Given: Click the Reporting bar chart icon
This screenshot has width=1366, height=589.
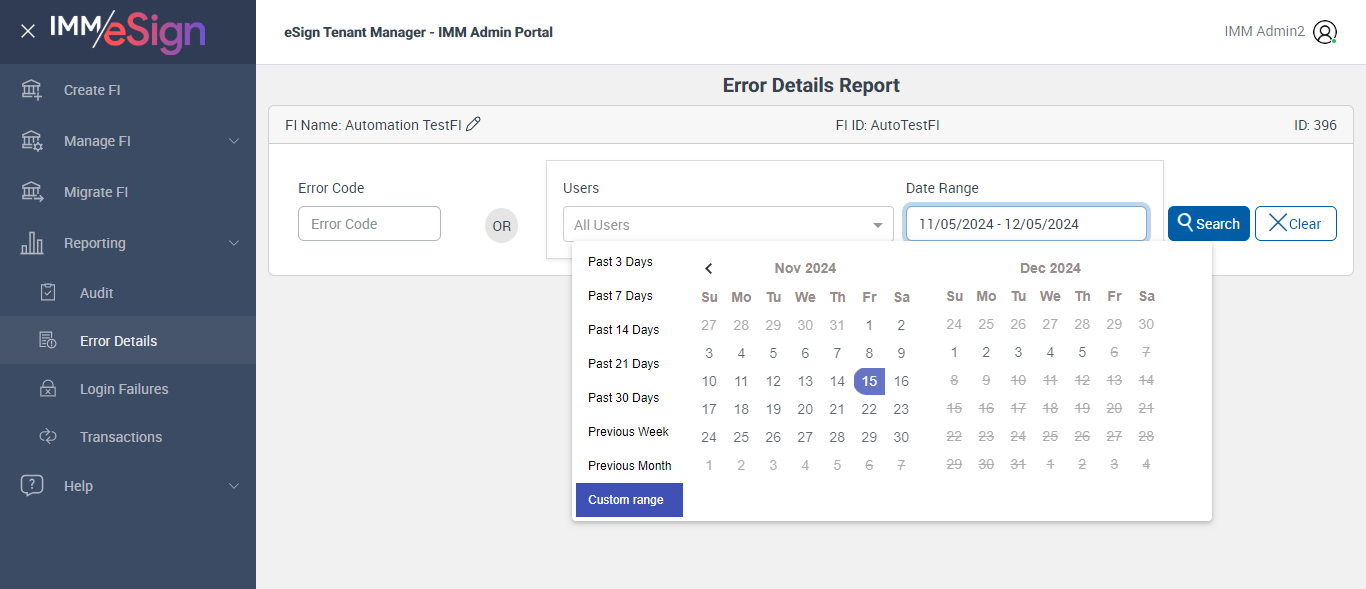Looking at the screenshot, I should click(32, 243).
